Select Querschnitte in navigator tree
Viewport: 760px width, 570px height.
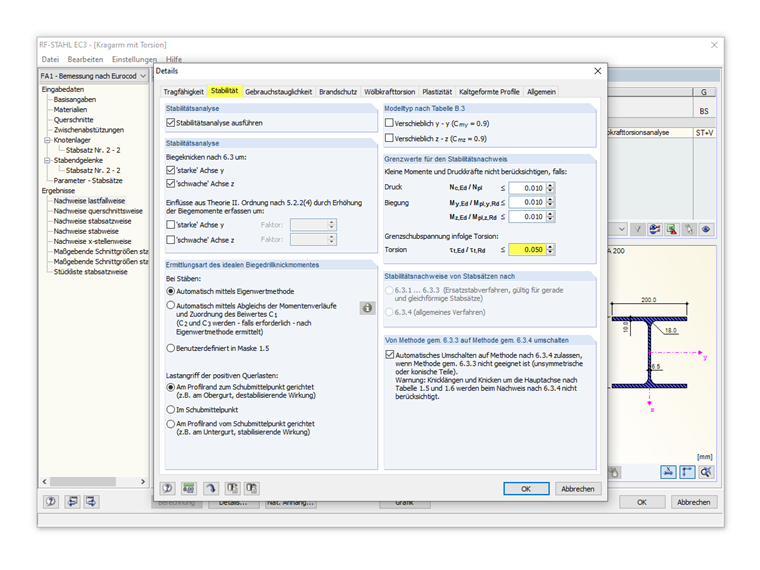(x=74, y=120)
